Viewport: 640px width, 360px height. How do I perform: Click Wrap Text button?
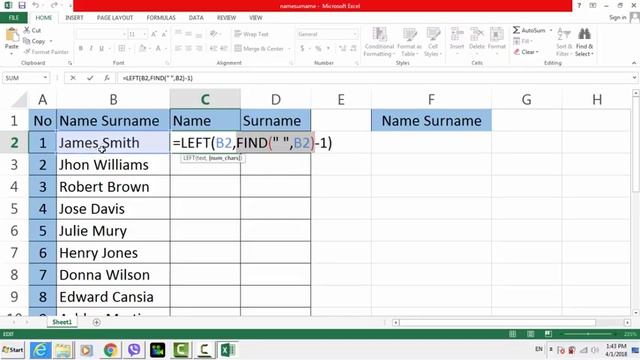click(252, 34)
